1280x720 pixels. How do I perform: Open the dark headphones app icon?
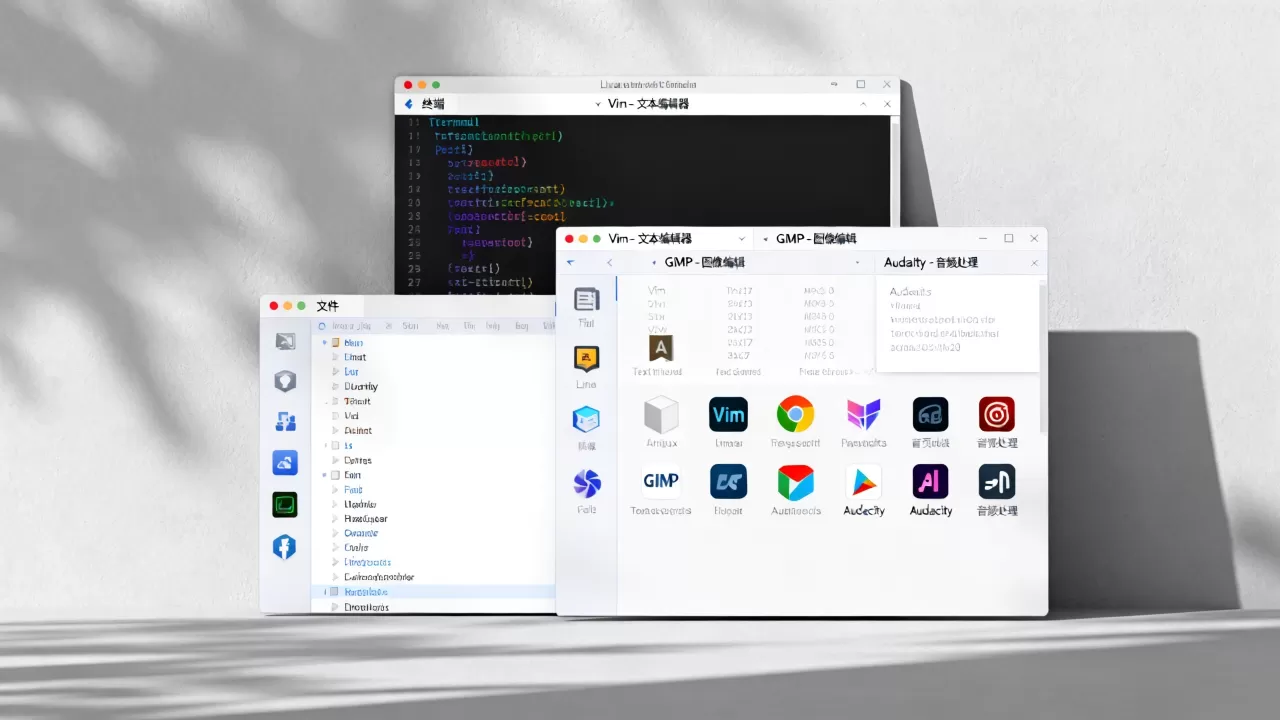click(930, 414)
